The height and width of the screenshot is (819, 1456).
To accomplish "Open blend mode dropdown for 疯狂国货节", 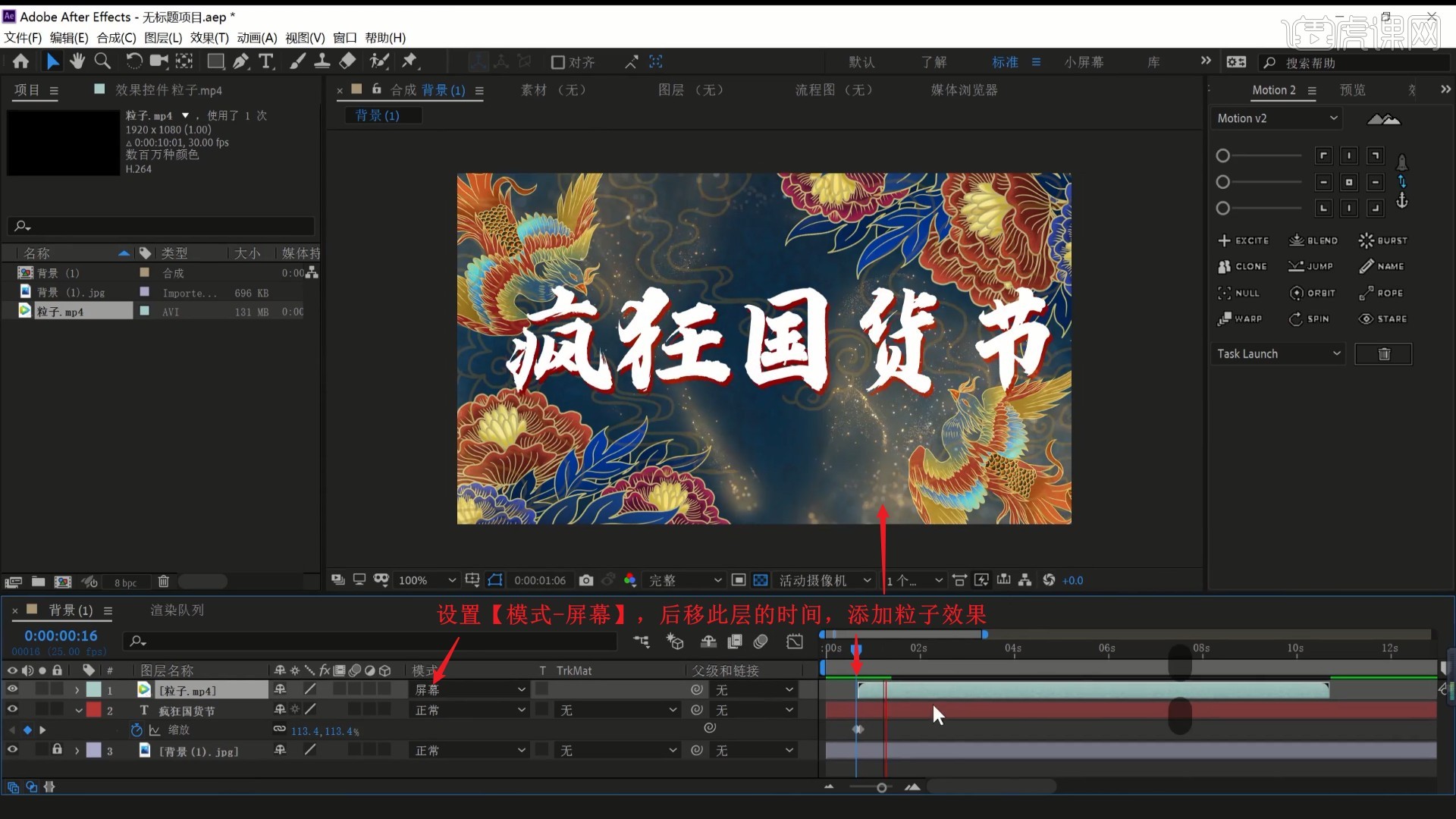I will (469, 710).
